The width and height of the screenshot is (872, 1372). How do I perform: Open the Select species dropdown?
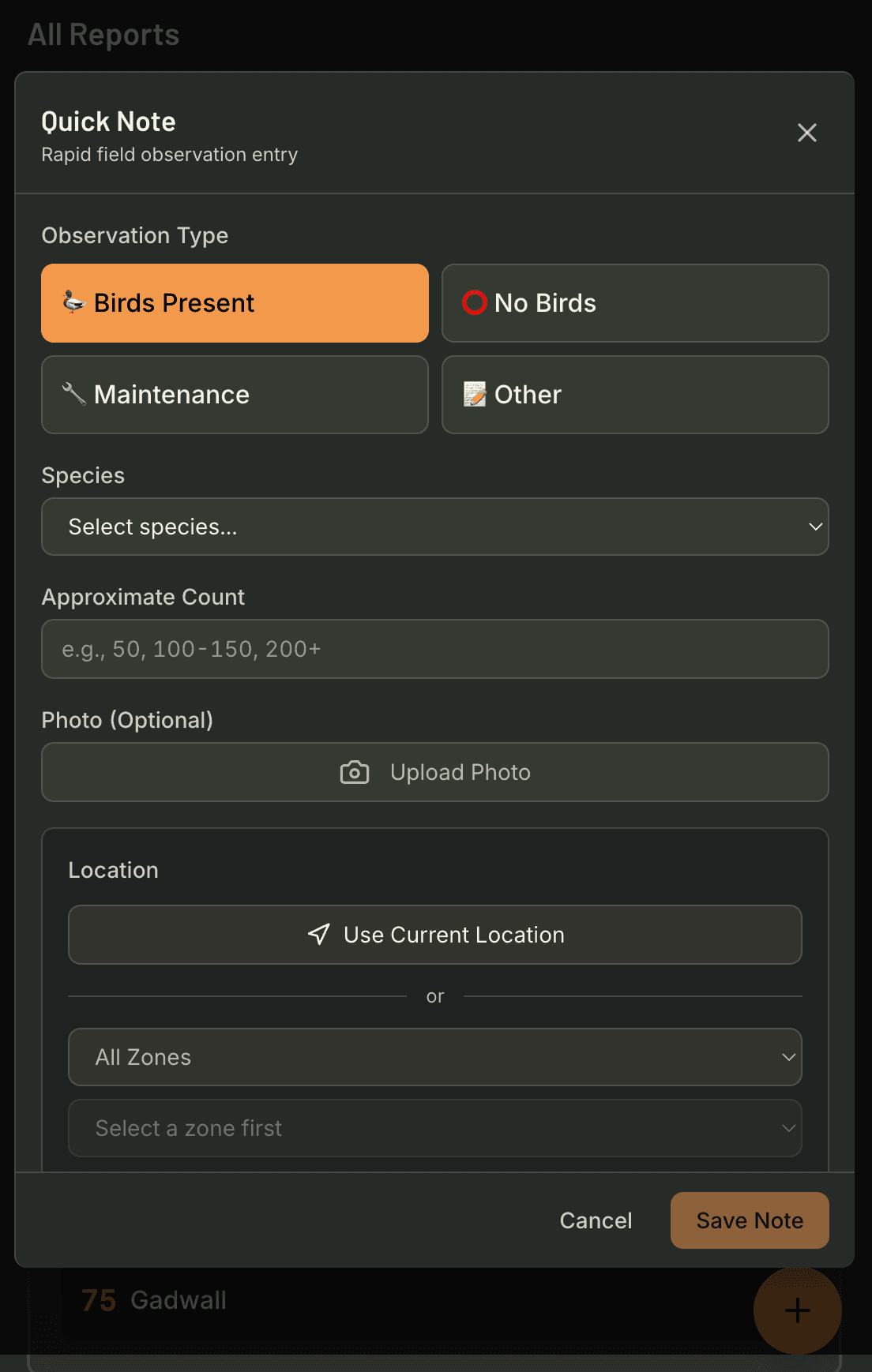click(434, 527)
